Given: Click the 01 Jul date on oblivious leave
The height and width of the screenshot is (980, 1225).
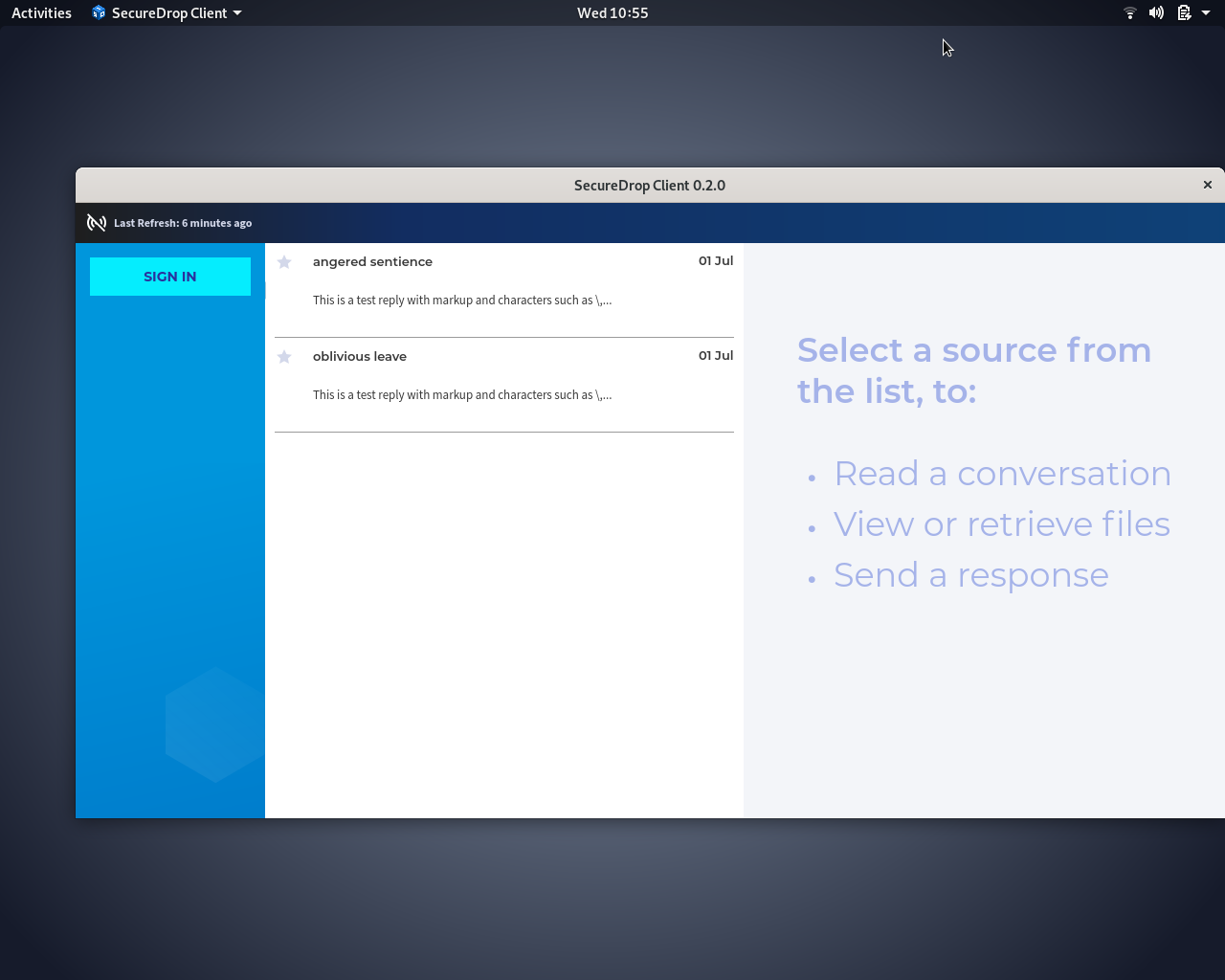Looking at the screenshot, I should click(x=716, y=356).
